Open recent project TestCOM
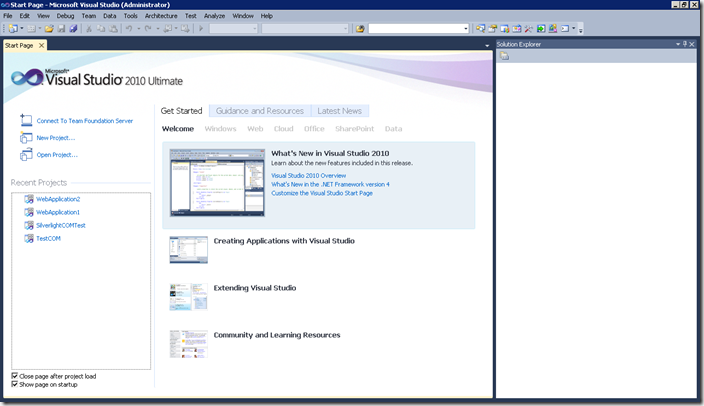Viewport: 704px width, 406px height. coord(48,238)
